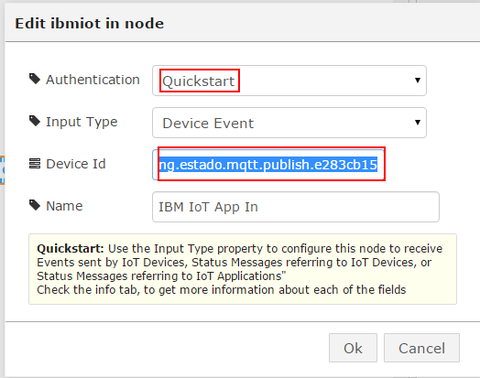The image size is (480, 378).
Task: Open the Input Type dropdown showing Device Event
Action: (289, 123)
